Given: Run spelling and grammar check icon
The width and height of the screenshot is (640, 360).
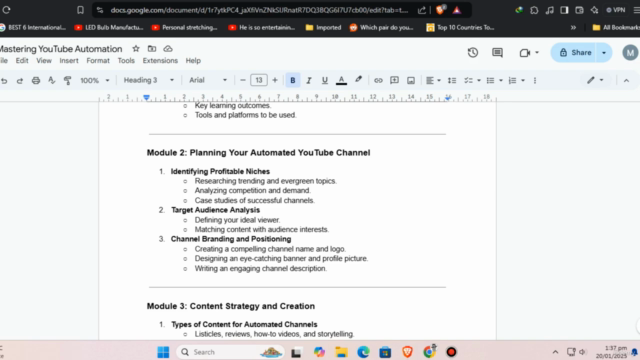Looking at the screenshot, I should [51, 80].
